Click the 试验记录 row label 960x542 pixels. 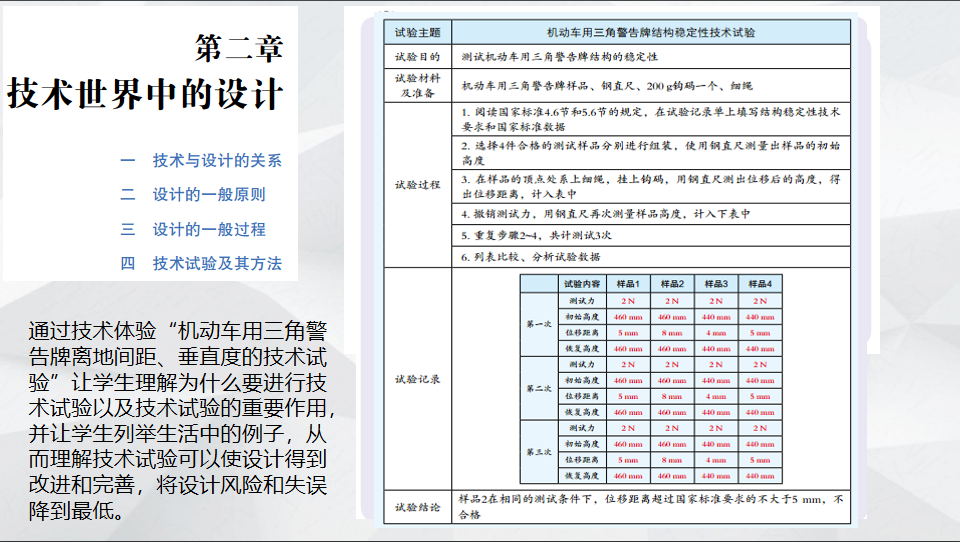click(x=417, y=379)
